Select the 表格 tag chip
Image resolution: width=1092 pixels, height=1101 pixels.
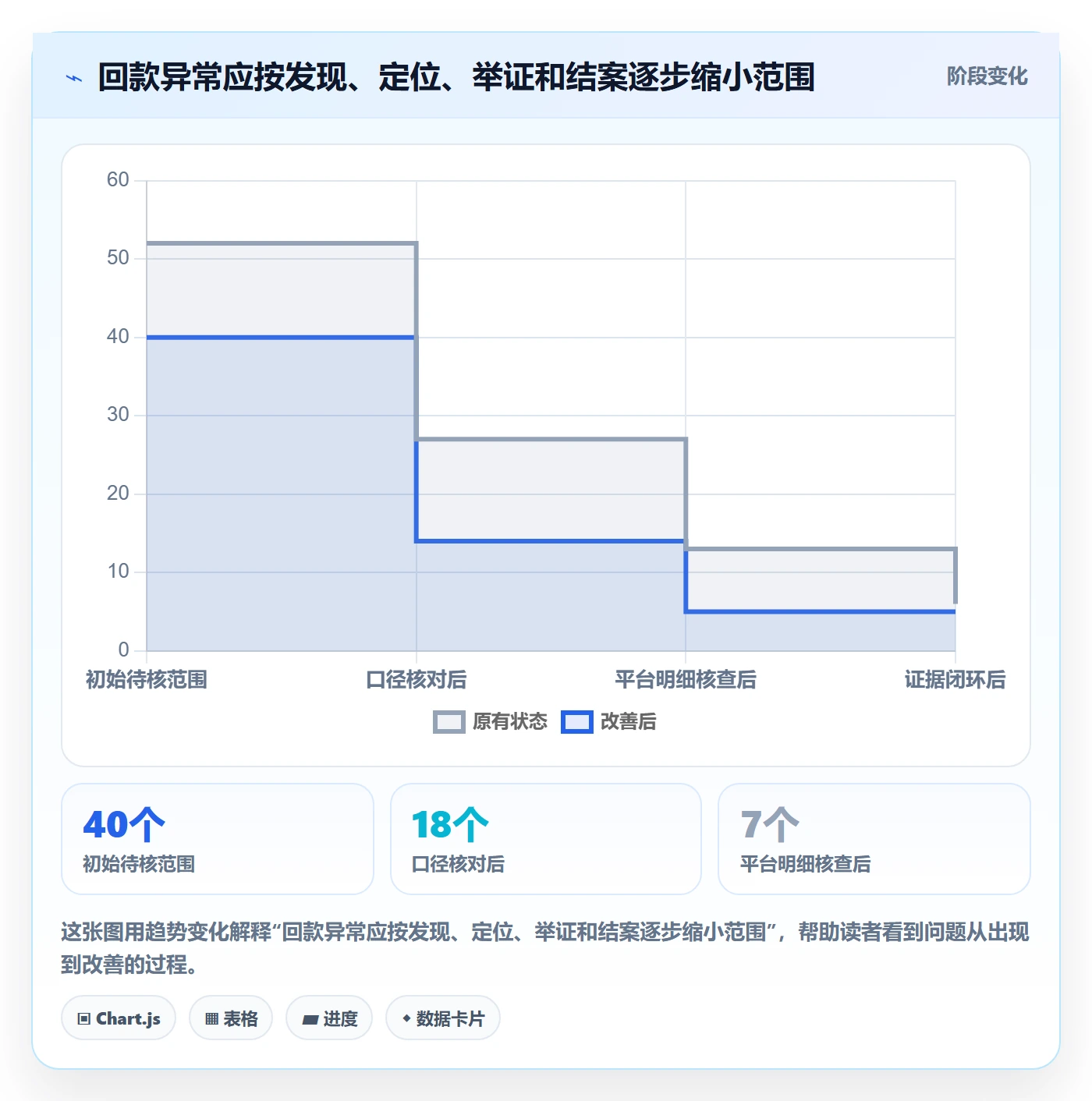(231, 1018)
